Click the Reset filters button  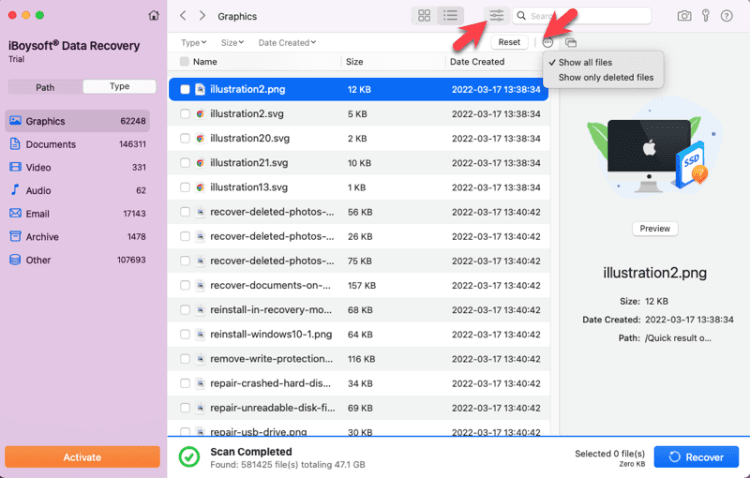[509, 42]
